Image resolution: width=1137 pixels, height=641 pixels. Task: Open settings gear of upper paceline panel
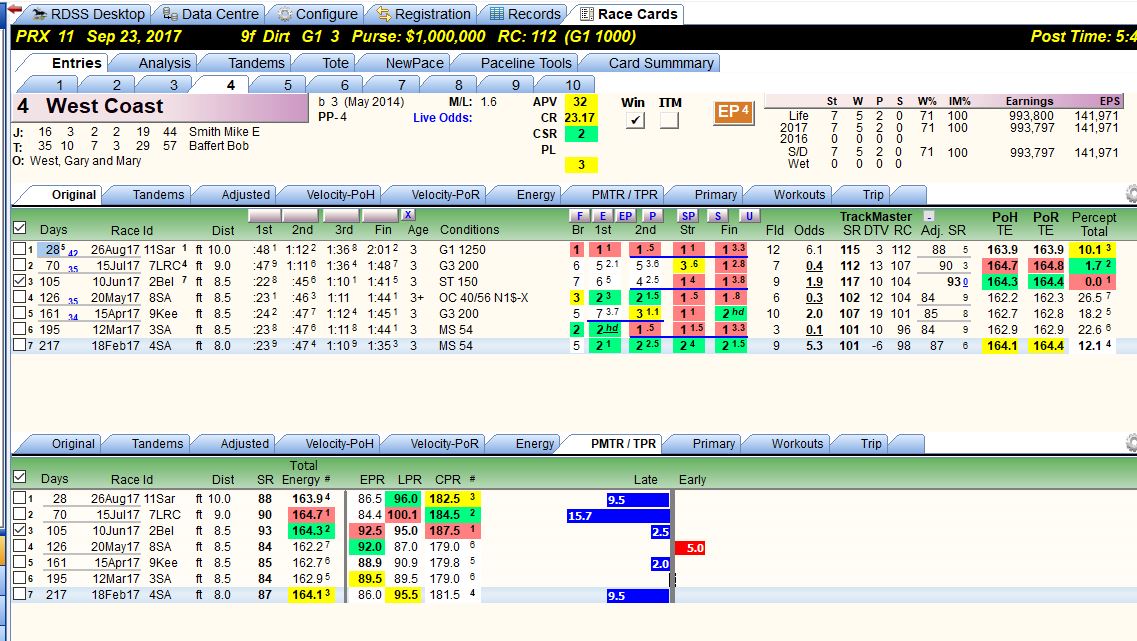pos(1131,194)
